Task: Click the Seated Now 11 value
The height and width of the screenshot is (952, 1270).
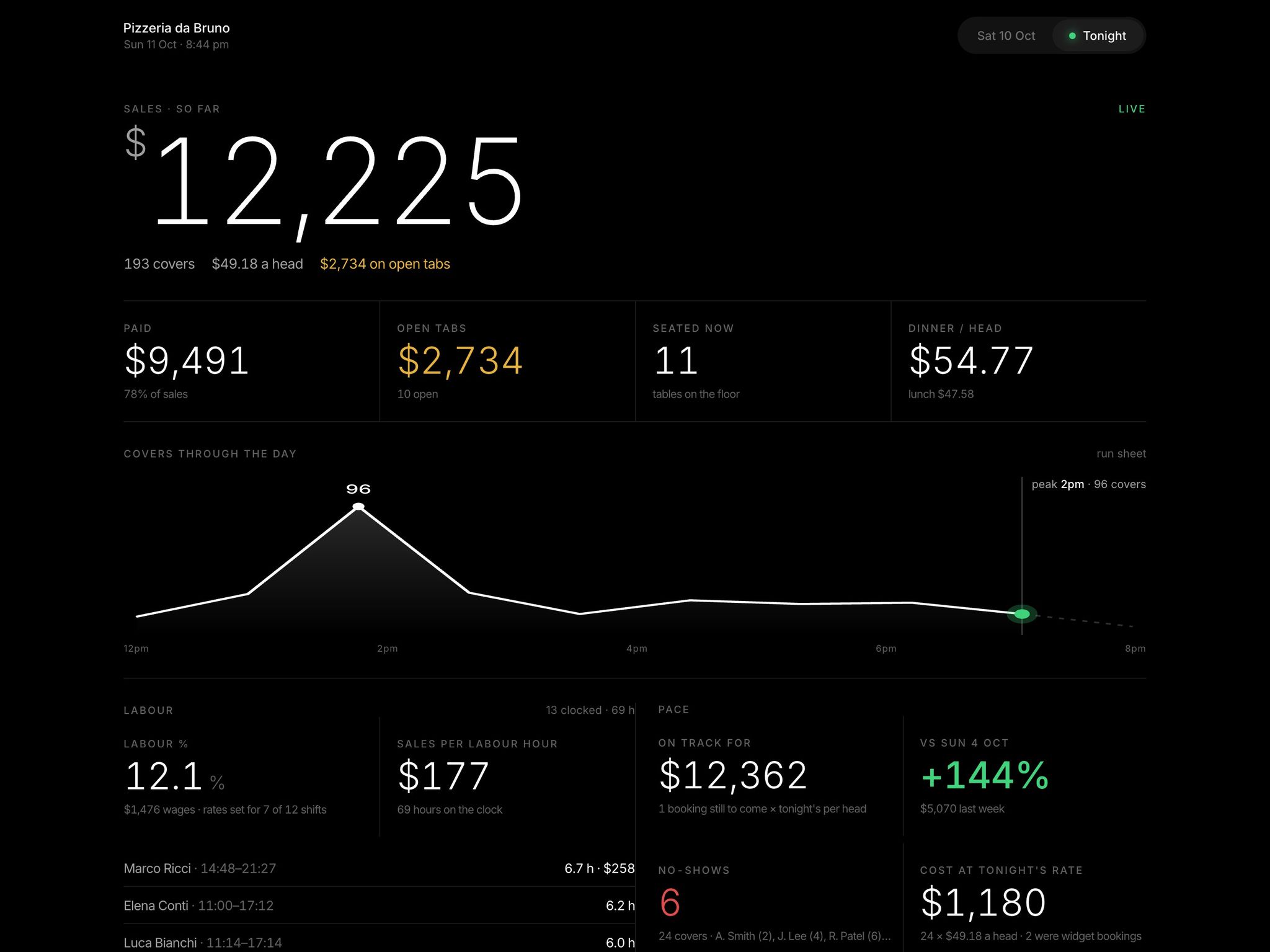Action: pyautogui.click(x=676, y=361)
